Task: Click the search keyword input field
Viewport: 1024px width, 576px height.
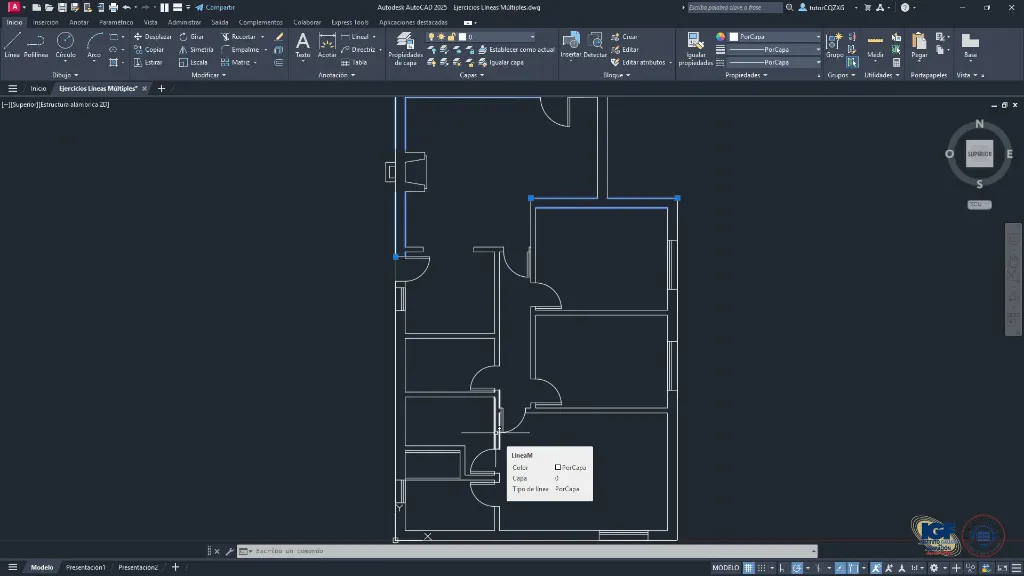Action: 734,7
